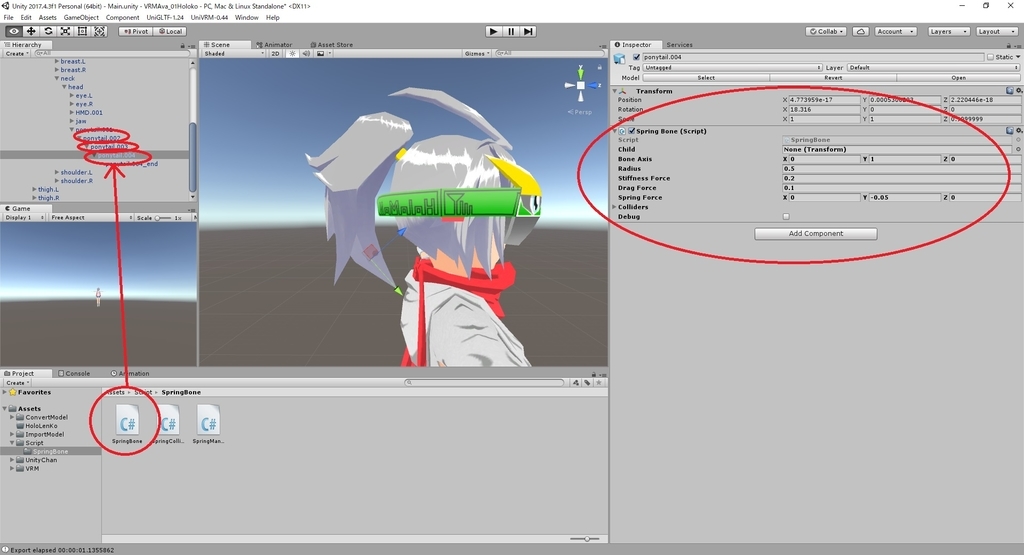Select the Hand (view) tool

point(14,31)
